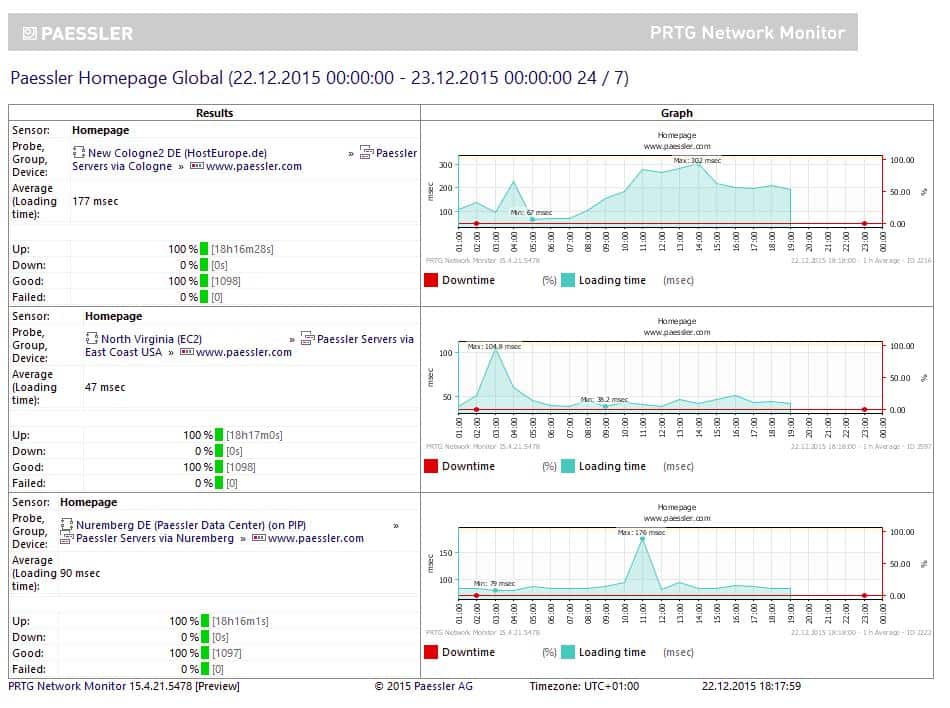Image resolution: width=950 pixels, height=708 pixels.
Task: Click the 'Max: 104.8 msec' marker in second graph
Action: [494, 346]
